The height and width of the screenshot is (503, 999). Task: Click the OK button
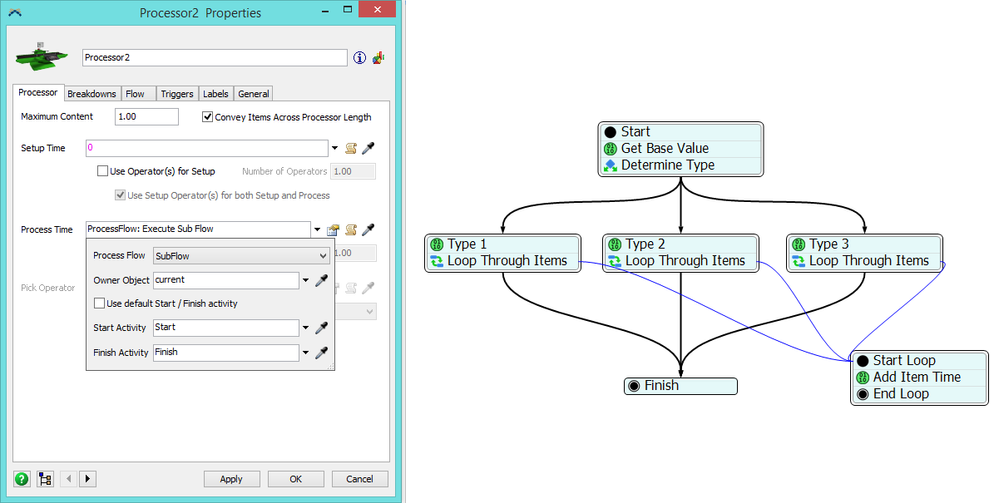pos(296,479)
